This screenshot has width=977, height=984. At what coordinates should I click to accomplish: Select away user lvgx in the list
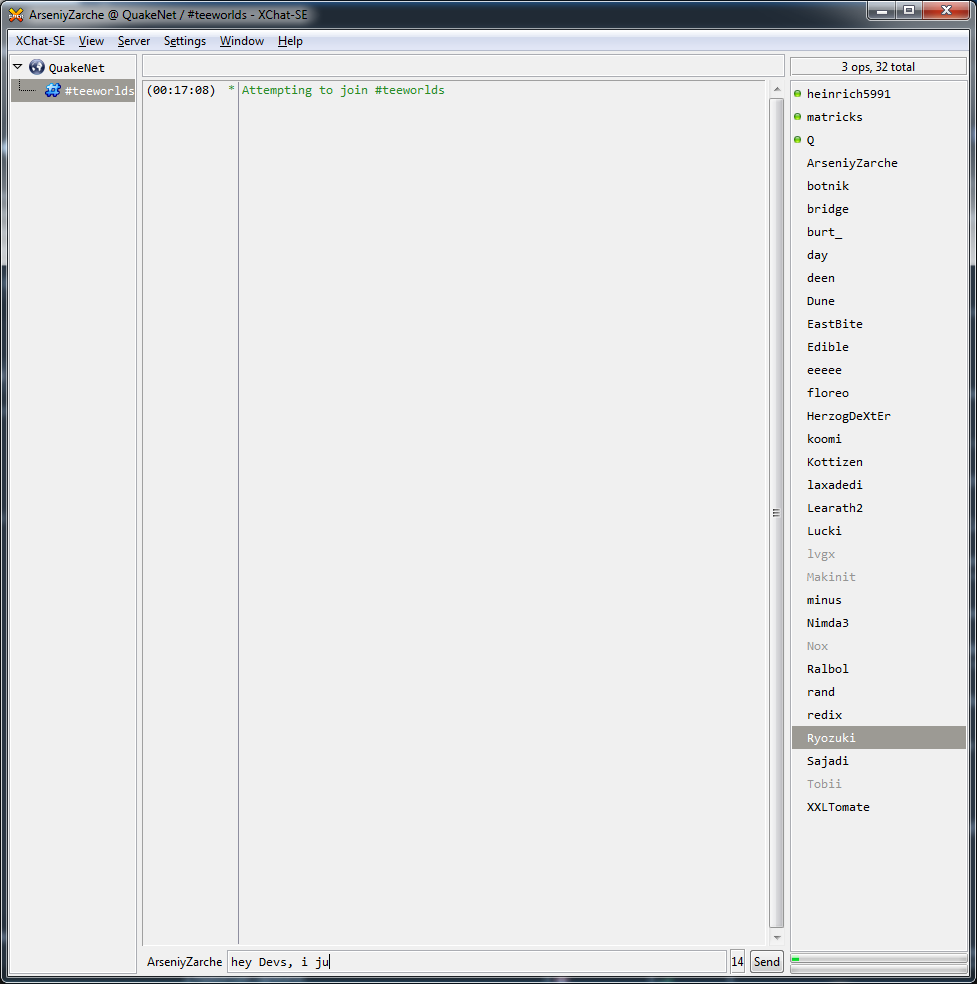point(878,554)
